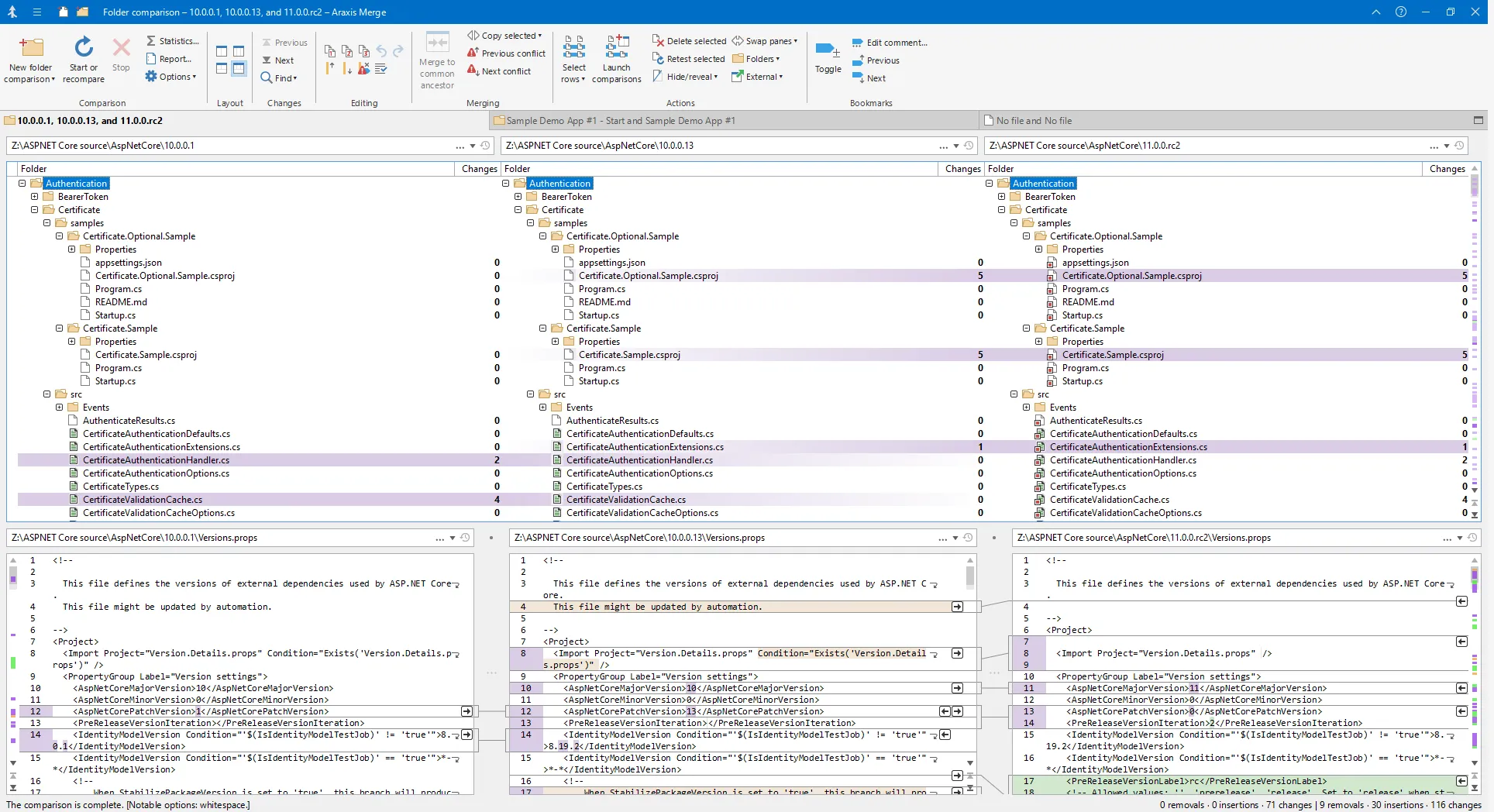
Task: Collapse the src folder in right pane
Action: [x=1014, y=394]
